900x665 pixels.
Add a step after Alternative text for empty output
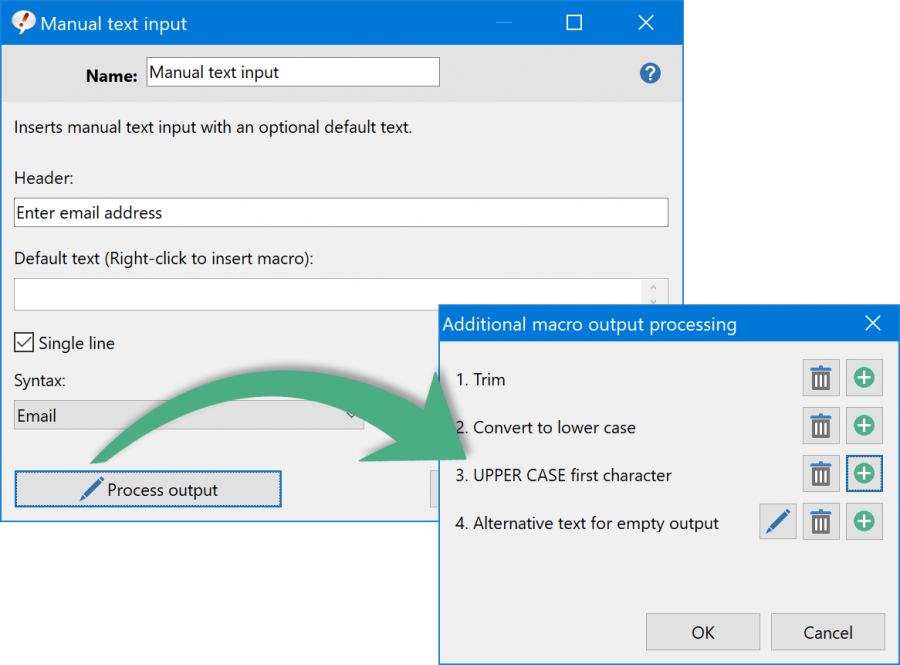pos(864,522)
